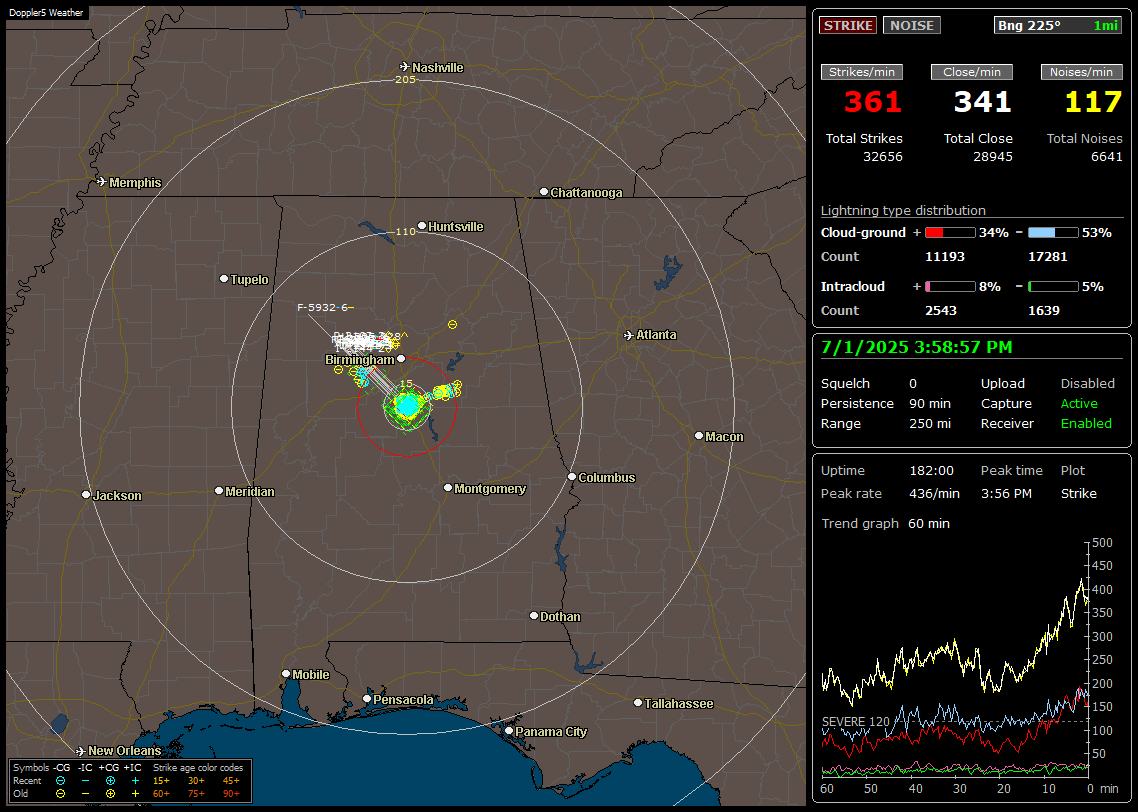Click the 205 range ring label
The width and height of the screenshot is (1138, 812).
coord(405,79)
